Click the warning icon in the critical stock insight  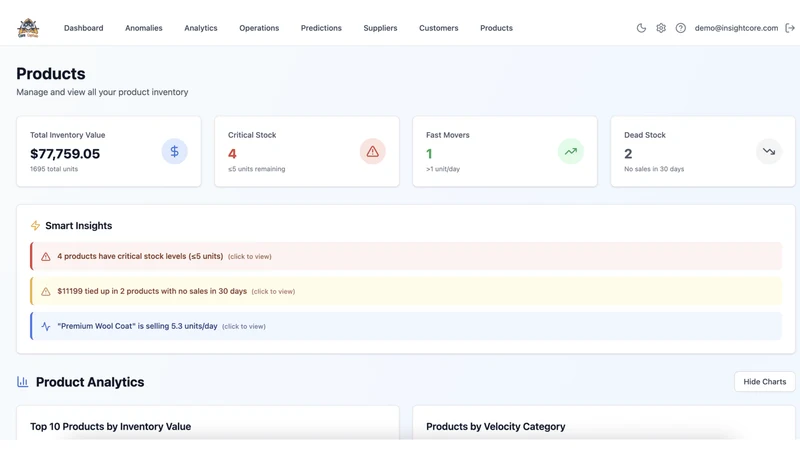tap(45, 257)
